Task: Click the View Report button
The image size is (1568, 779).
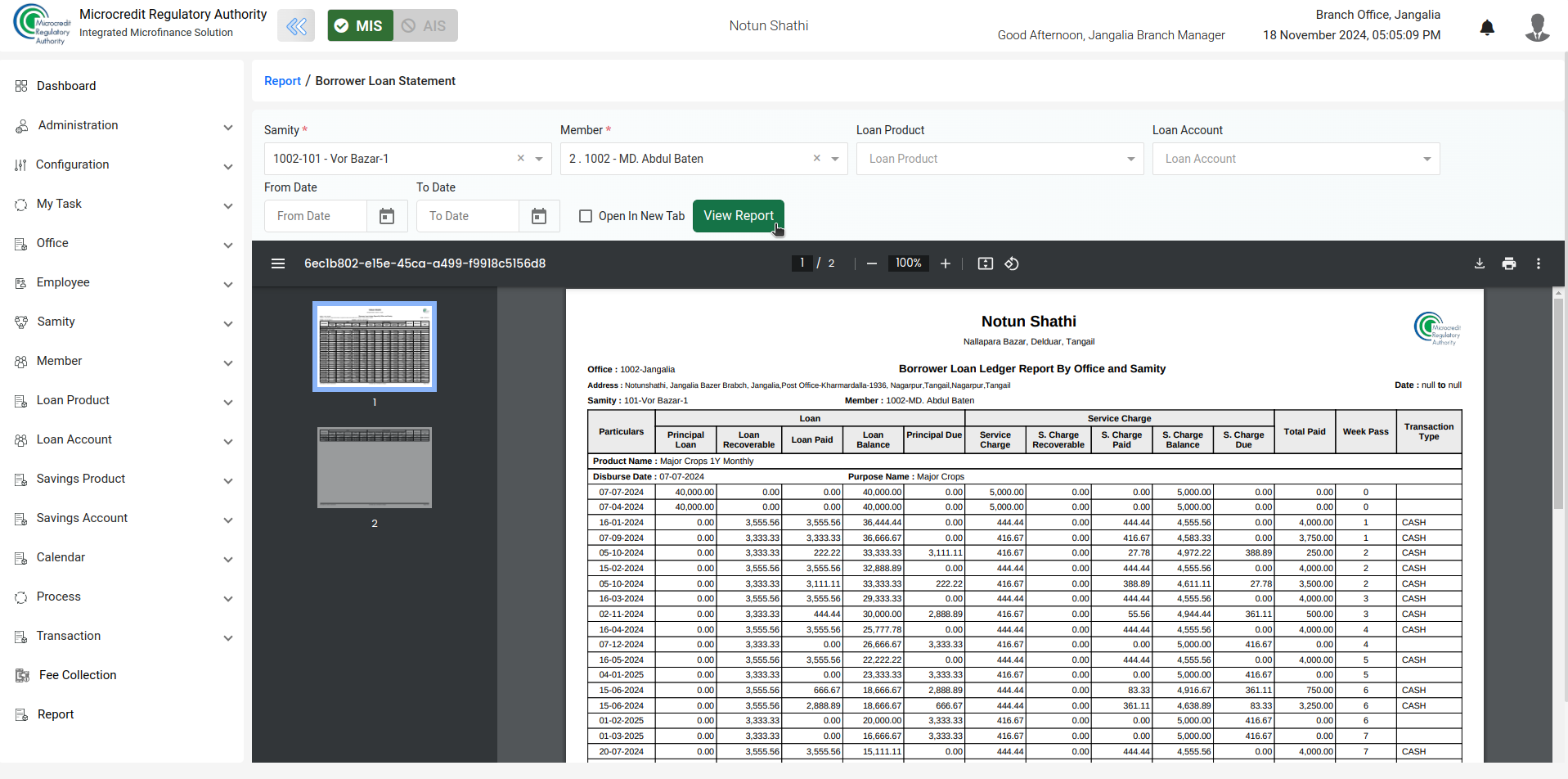Action: pos(739,216)
